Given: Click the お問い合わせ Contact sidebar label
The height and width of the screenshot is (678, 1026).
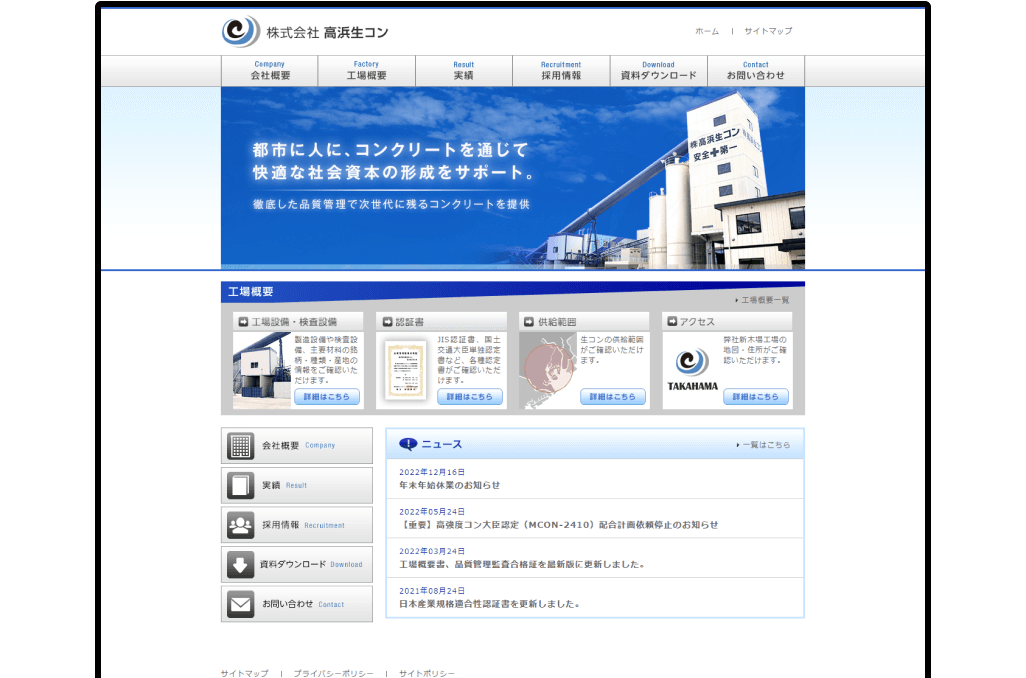Looking at the screenshot, I should [x=303, y=604].
